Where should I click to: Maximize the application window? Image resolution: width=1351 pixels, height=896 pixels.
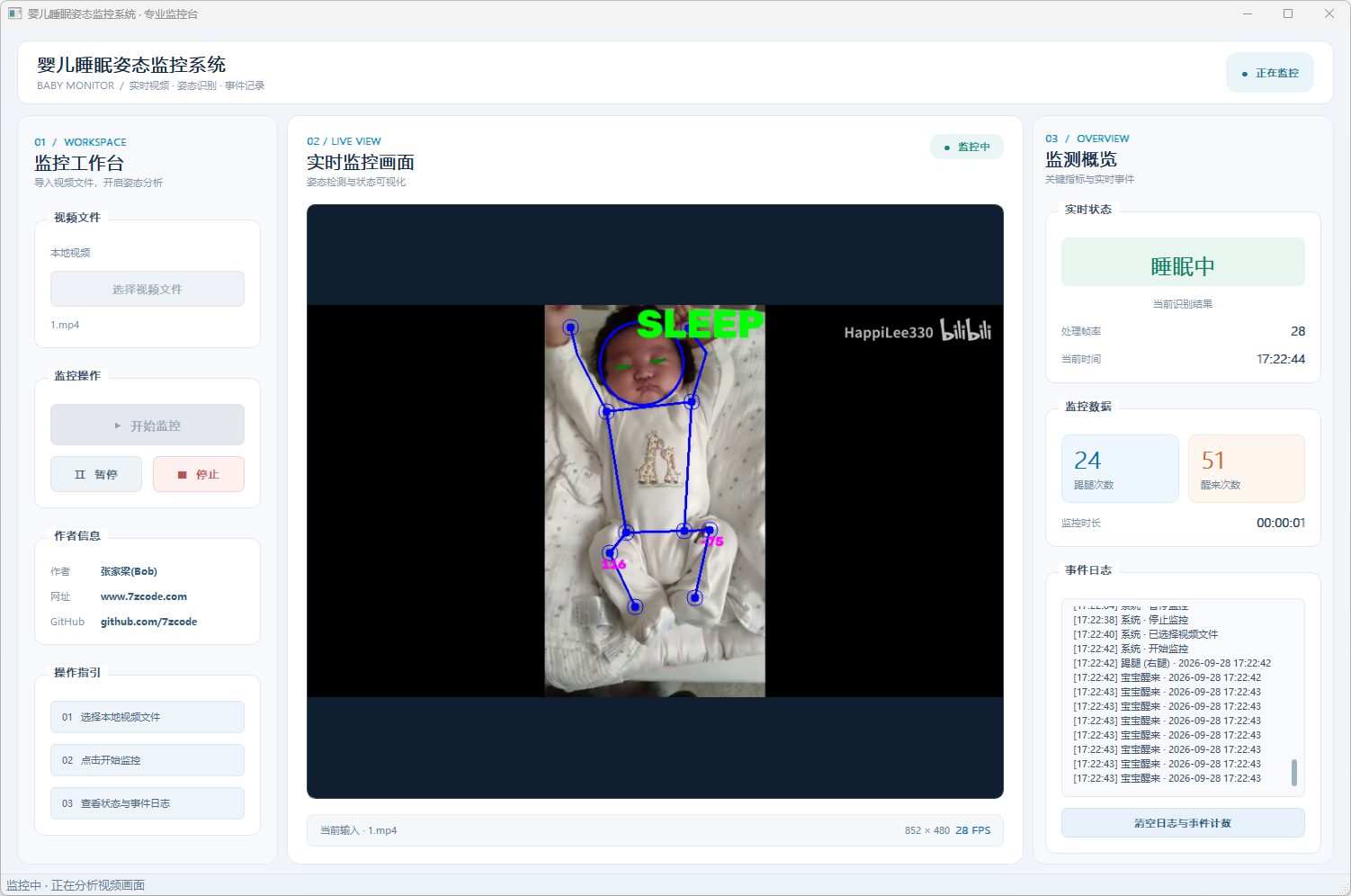pyautogui.click(x=1288, y=13)
